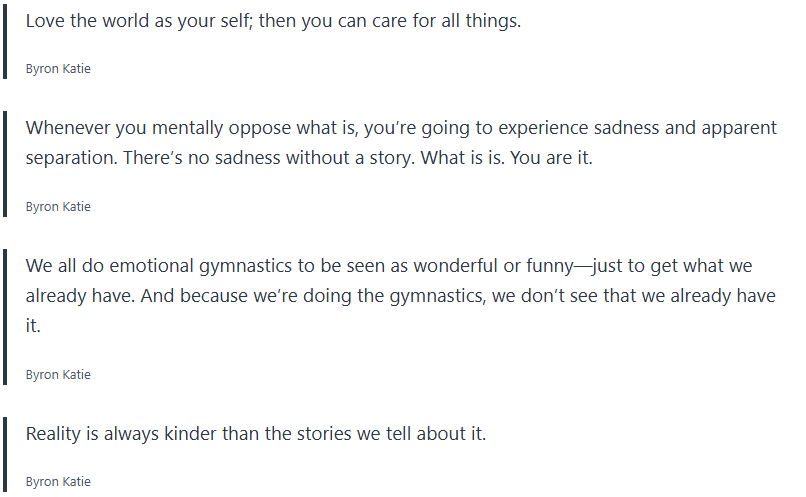Click Byron Katie under the "Love the world" quote
This screenshot has width=806, height=497.
(58, 69)
